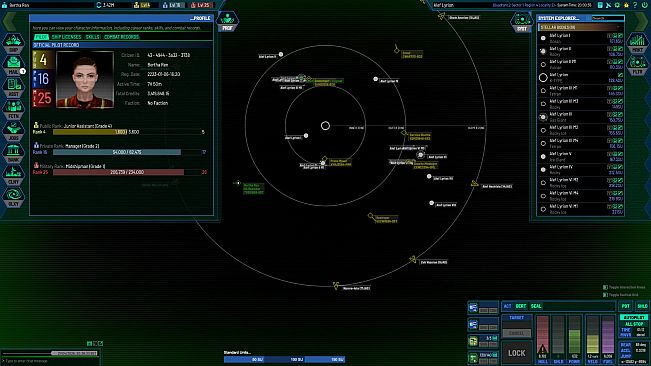
Task: Open the JOBS sidebar icon
Action: click(13, 132)
